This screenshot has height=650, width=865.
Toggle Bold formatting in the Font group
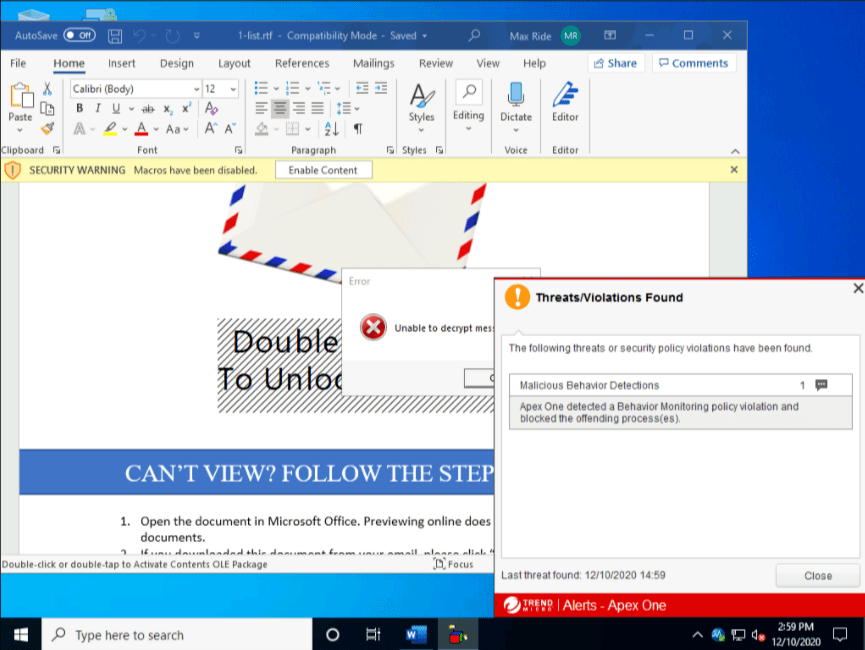[79, 109]
